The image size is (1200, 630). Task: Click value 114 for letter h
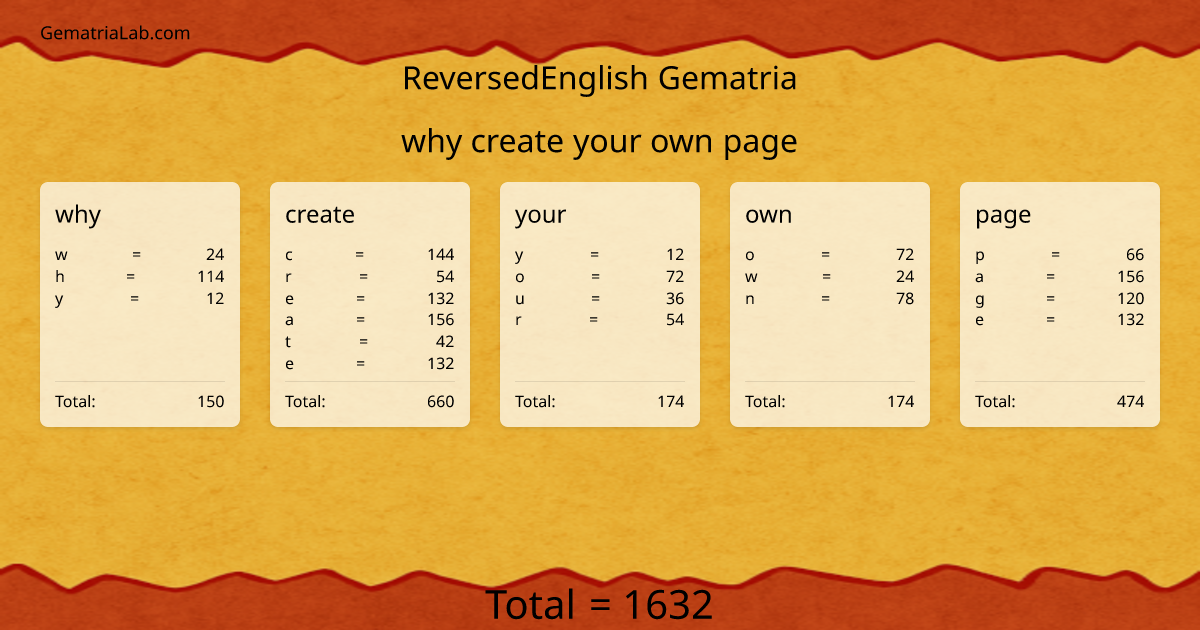click(211, 277)
